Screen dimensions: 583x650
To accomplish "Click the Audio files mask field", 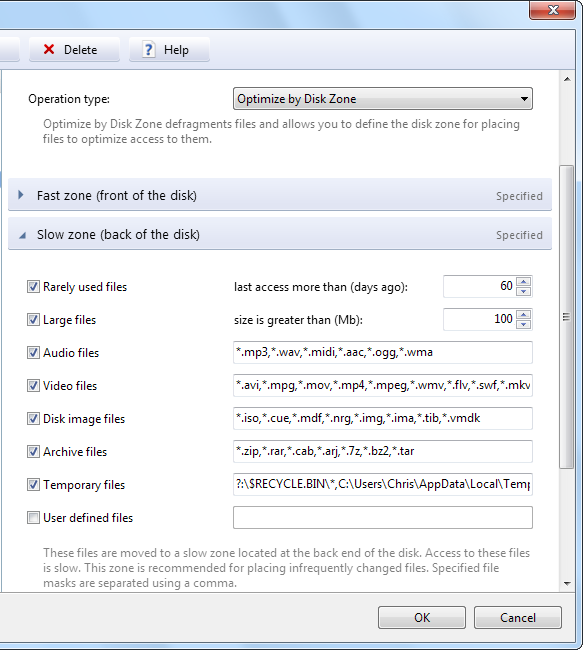I will click(383, 352).
